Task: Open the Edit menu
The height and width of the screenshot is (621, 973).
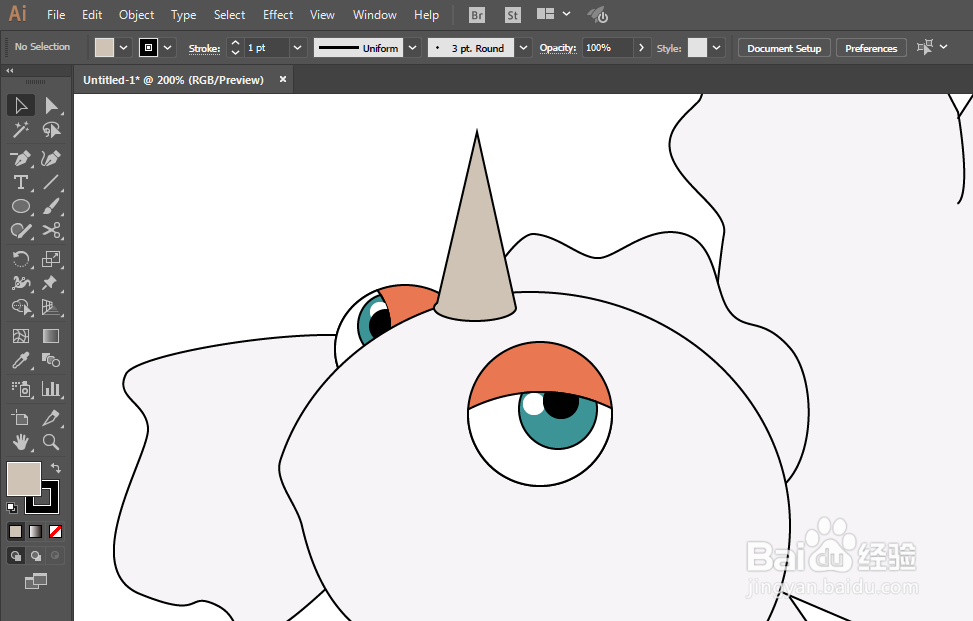Action: point(92,15)
